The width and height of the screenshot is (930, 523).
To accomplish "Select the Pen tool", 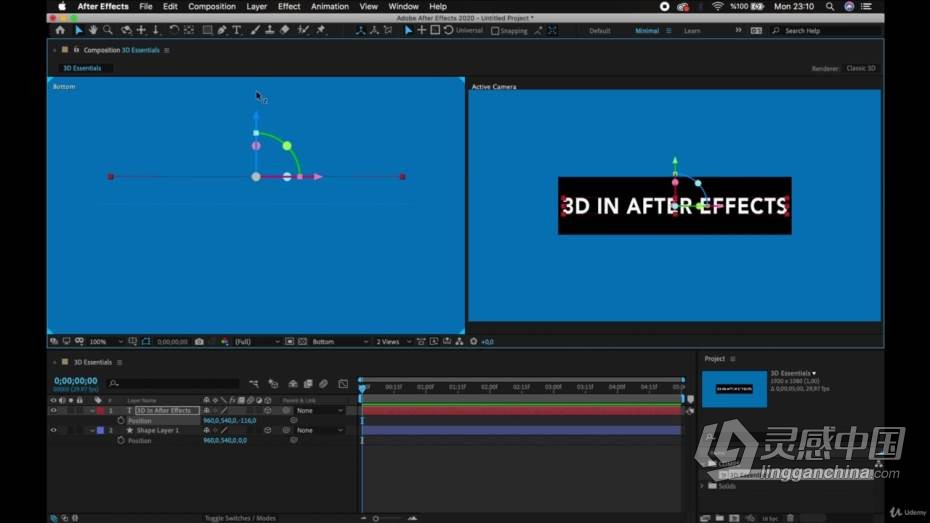I will pos(222,30).
